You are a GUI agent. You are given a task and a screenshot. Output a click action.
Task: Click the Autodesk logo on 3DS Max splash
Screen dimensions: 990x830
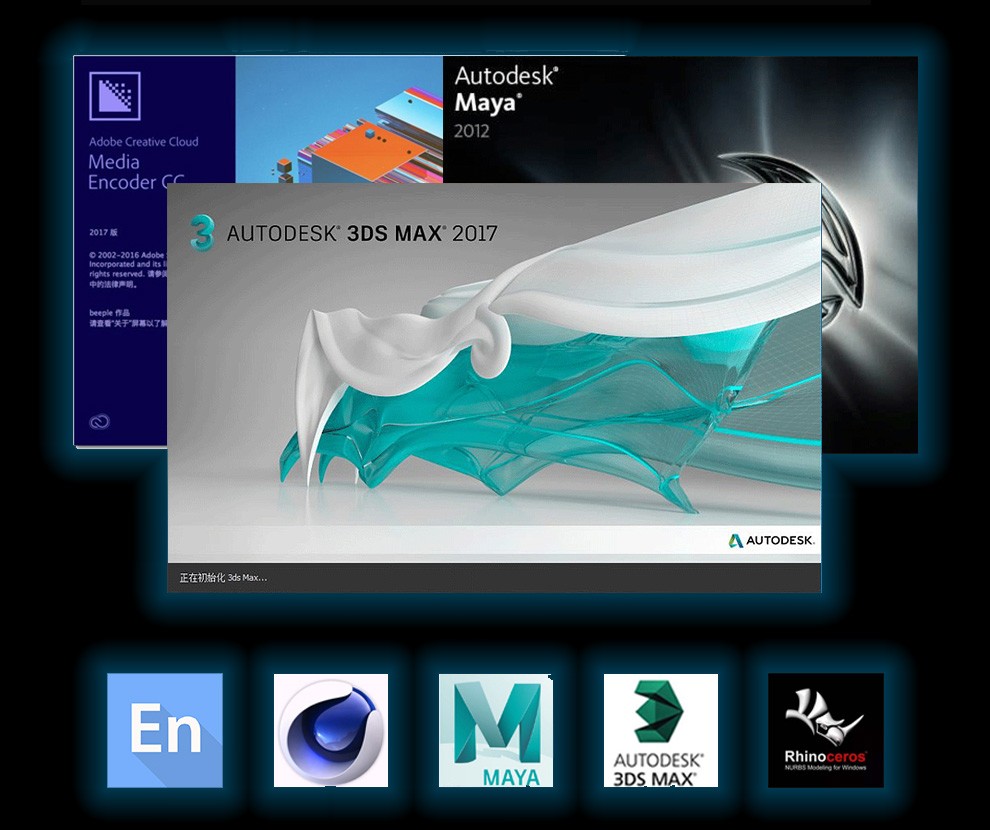pyautogui.click(x=772, y=540)
